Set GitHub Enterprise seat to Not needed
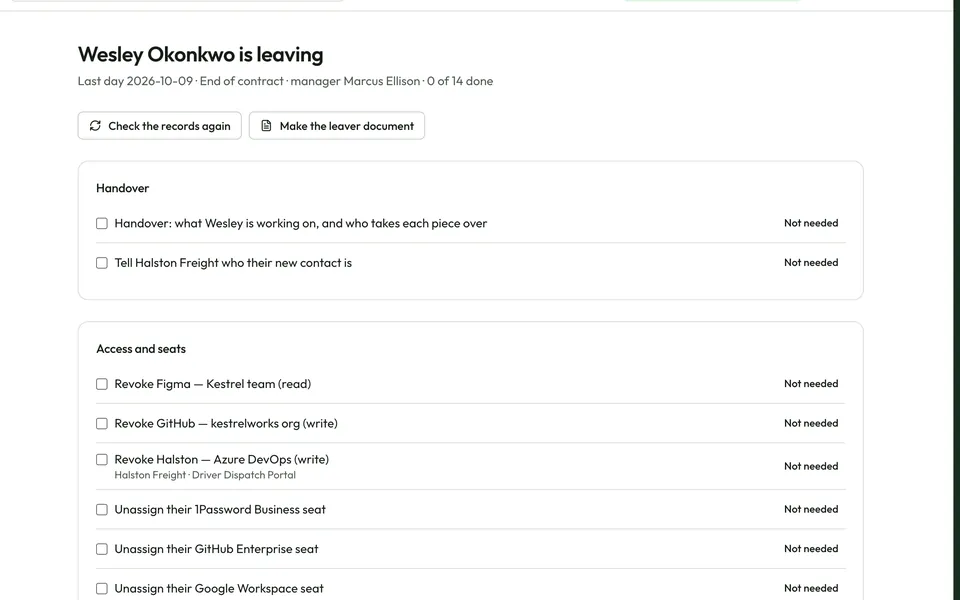960x600 pixels. 811,549
